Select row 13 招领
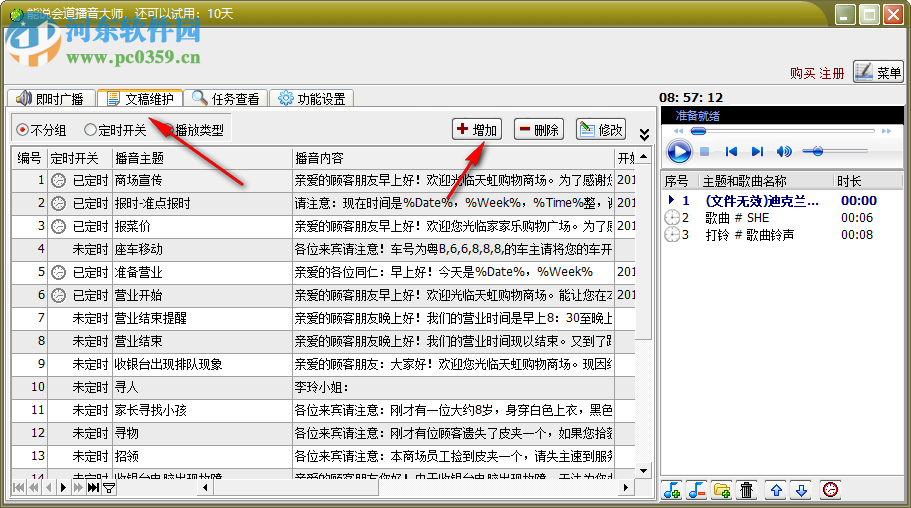Screen dimensions: 911x508 pyautogui.click(x=323, y=456)
